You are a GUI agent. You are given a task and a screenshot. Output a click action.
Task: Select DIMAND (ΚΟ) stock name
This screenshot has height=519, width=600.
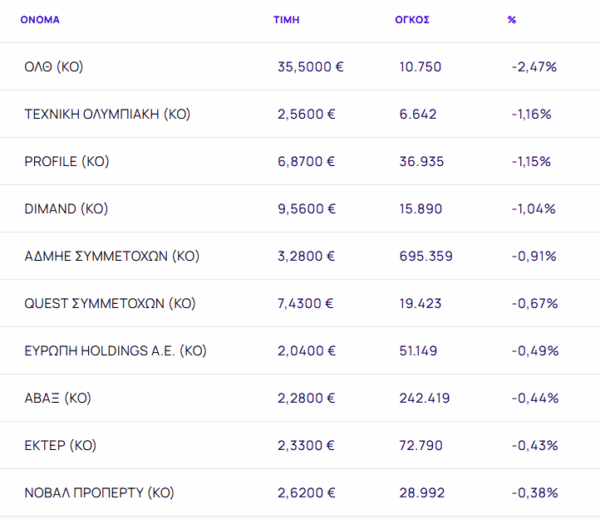tap(66, 209)
